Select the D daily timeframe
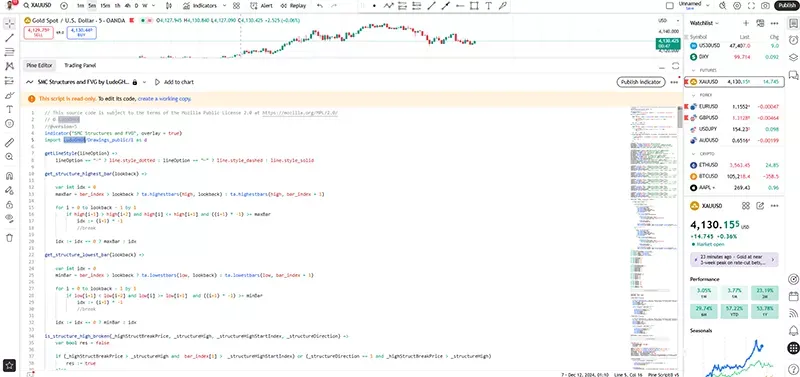800x377 pixels. pyautogui.click(x=136, y=6)
